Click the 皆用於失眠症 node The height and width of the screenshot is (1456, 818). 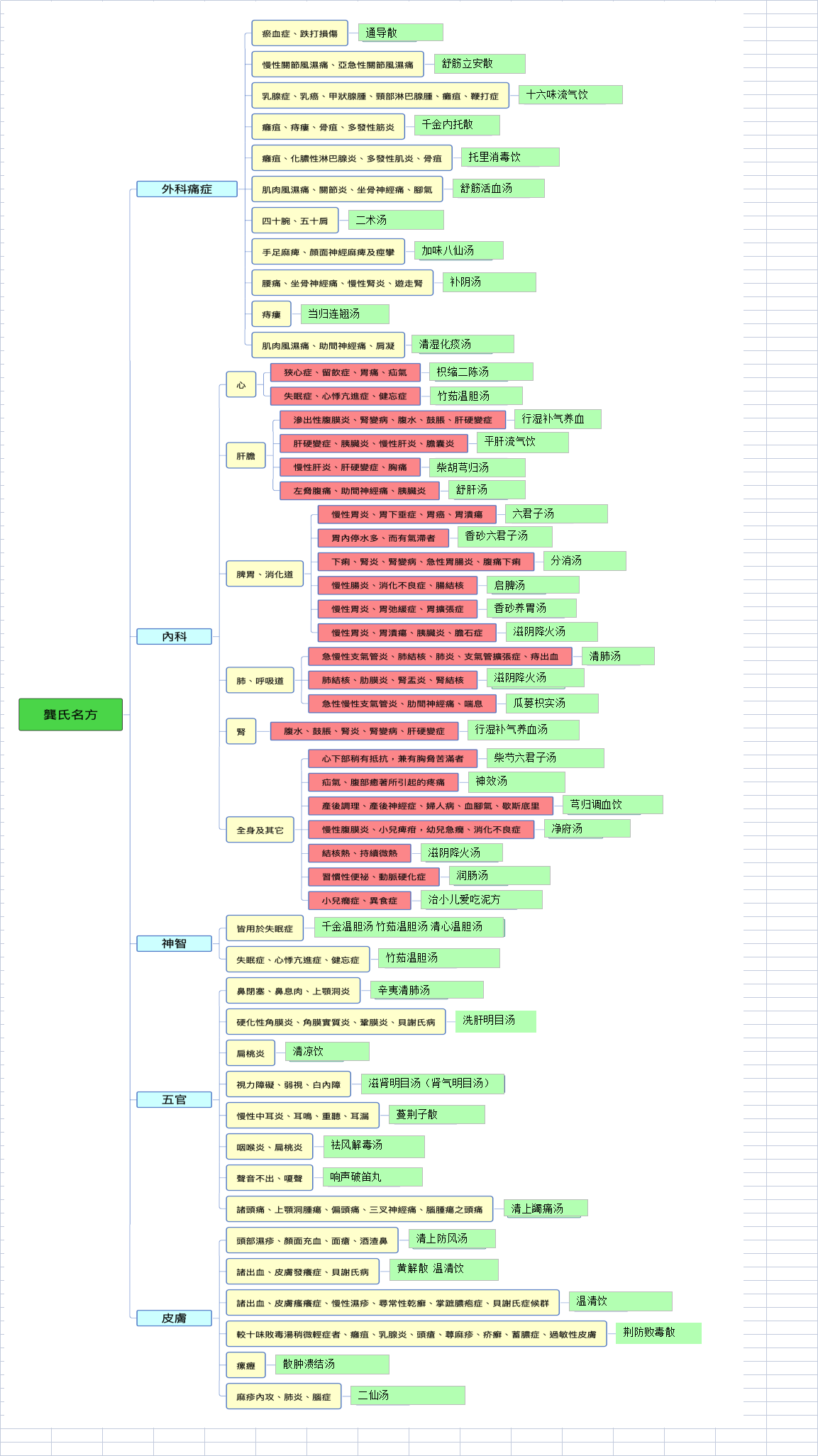pyautogui.click(x=265, y=928)
